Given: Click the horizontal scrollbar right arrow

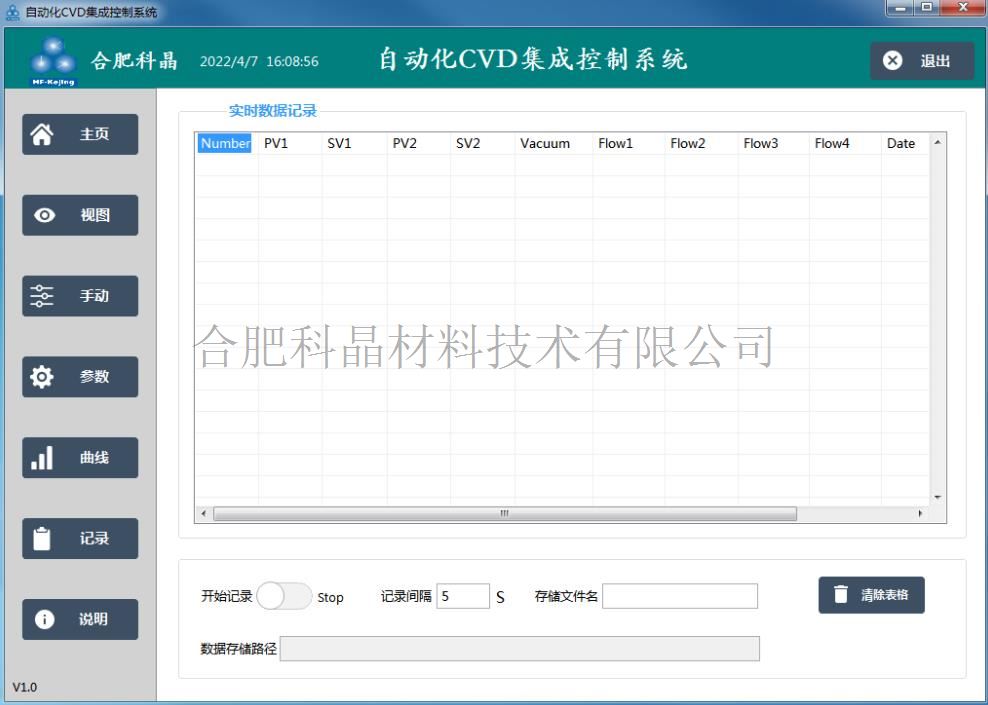Looking at the screenshot, I should (921, 514).
